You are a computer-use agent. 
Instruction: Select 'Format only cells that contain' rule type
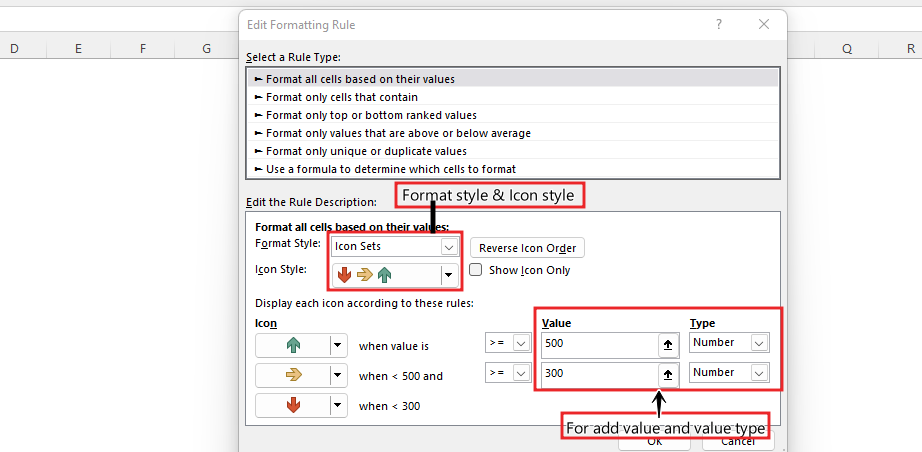(x=342, y=97)
